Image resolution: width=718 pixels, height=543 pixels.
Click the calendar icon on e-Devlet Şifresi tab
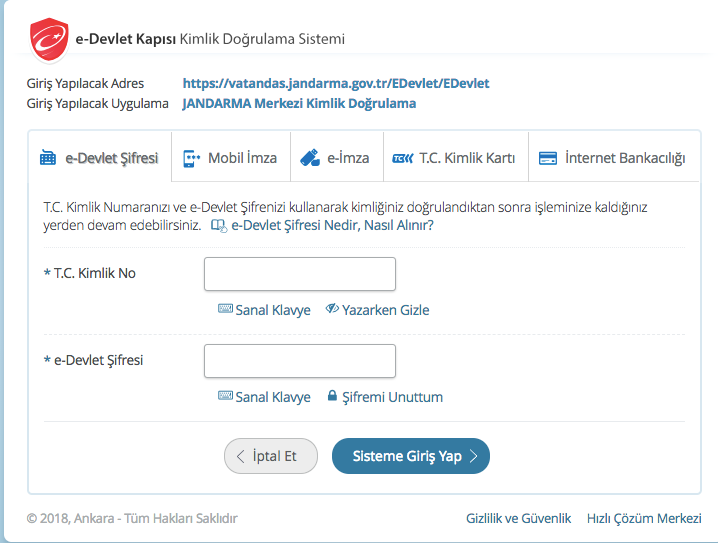coord(48,158)
